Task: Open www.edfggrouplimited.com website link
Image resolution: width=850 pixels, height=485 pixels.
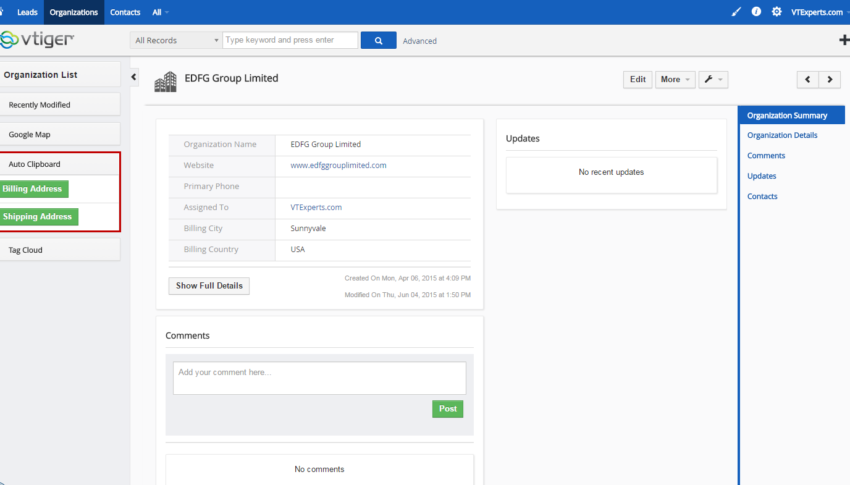Action: click(338, 165)
